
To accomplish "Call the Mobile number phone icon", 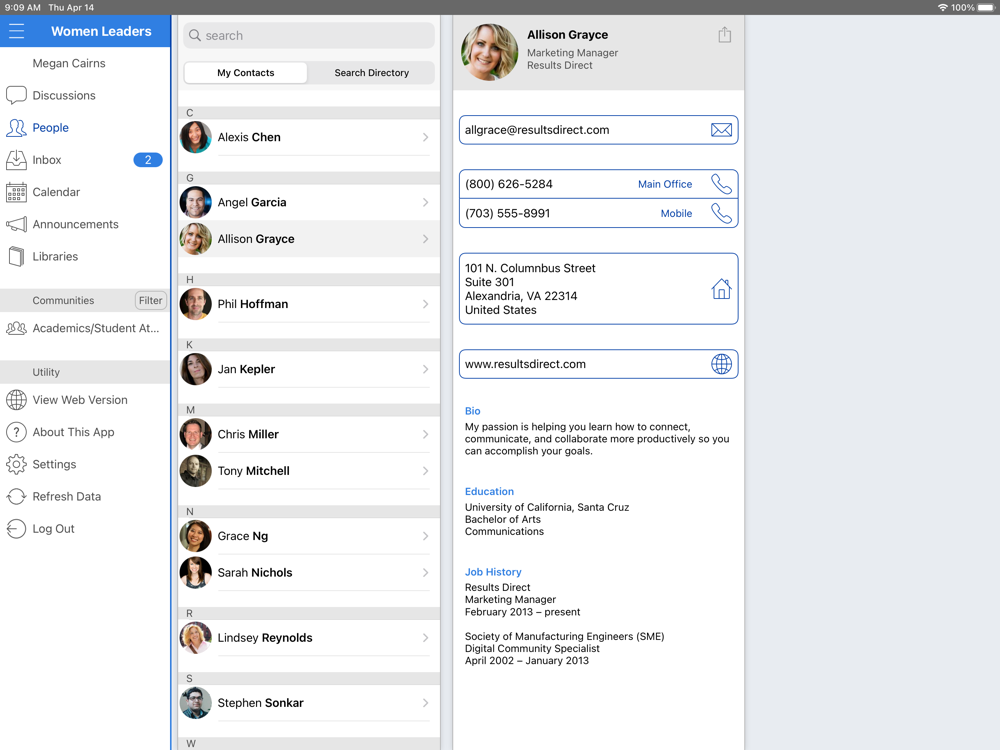I will click(721, 213).
